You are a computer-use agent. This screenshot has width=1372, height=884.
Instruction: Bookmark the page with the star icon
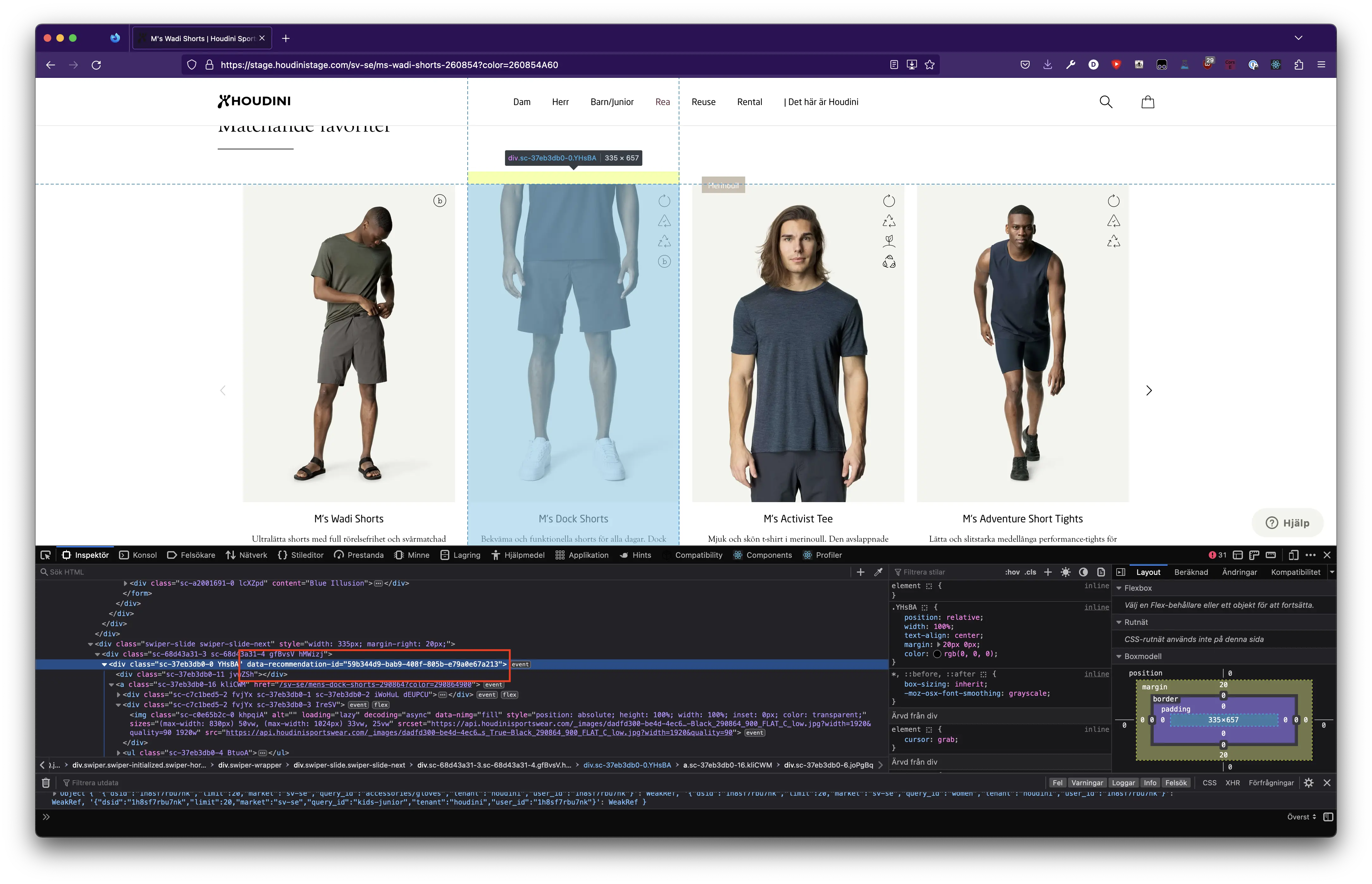click(x=930, y=65)
